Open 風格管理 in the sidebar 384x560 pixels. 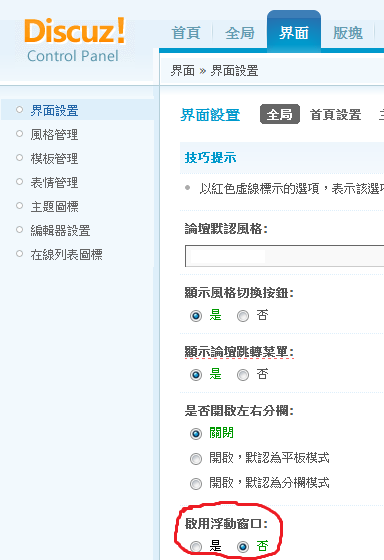click(54, 135)
